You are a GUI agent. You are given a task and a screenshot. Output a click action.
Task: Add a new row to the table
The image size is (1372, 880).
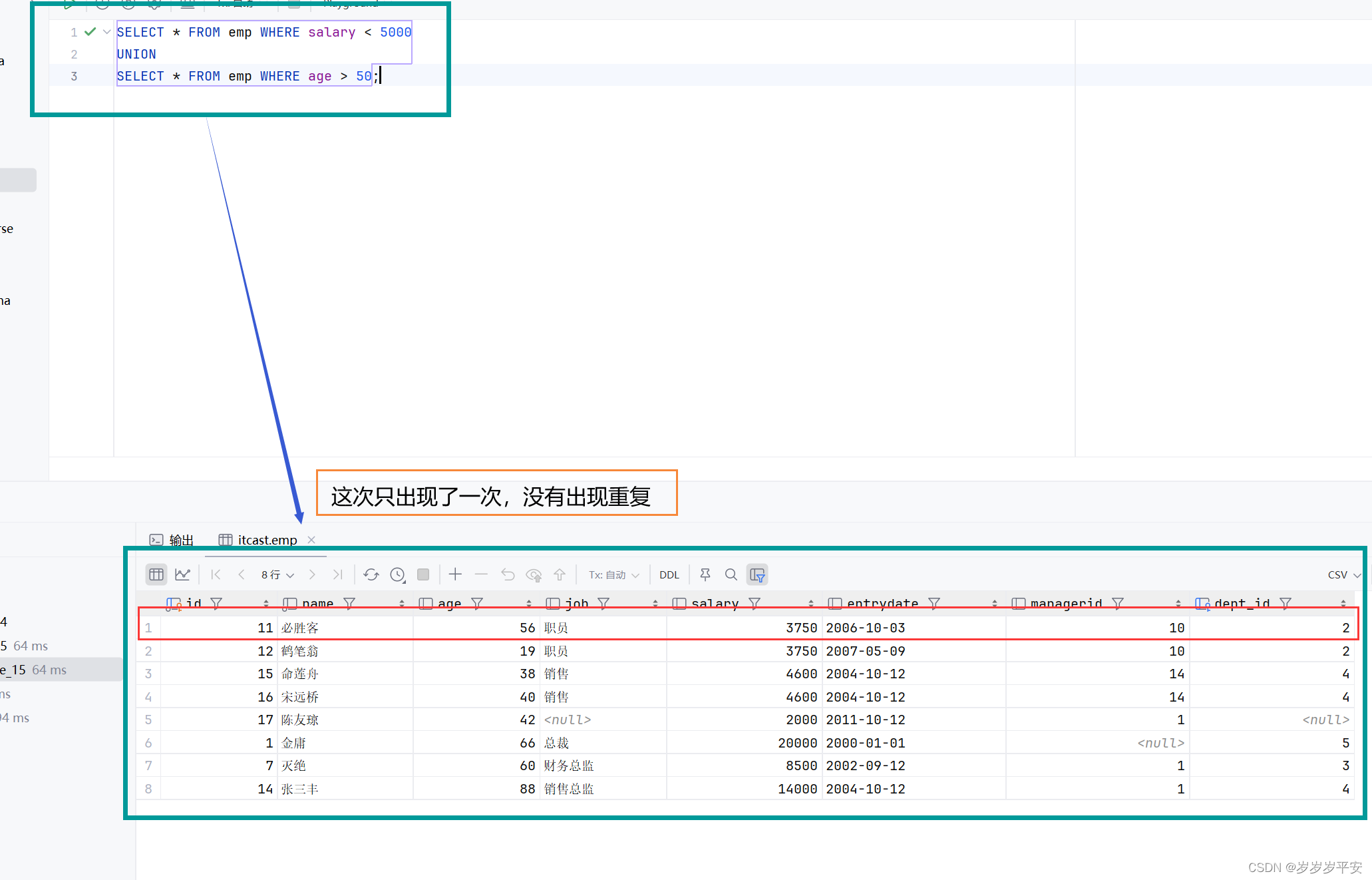tap(455, 574)
